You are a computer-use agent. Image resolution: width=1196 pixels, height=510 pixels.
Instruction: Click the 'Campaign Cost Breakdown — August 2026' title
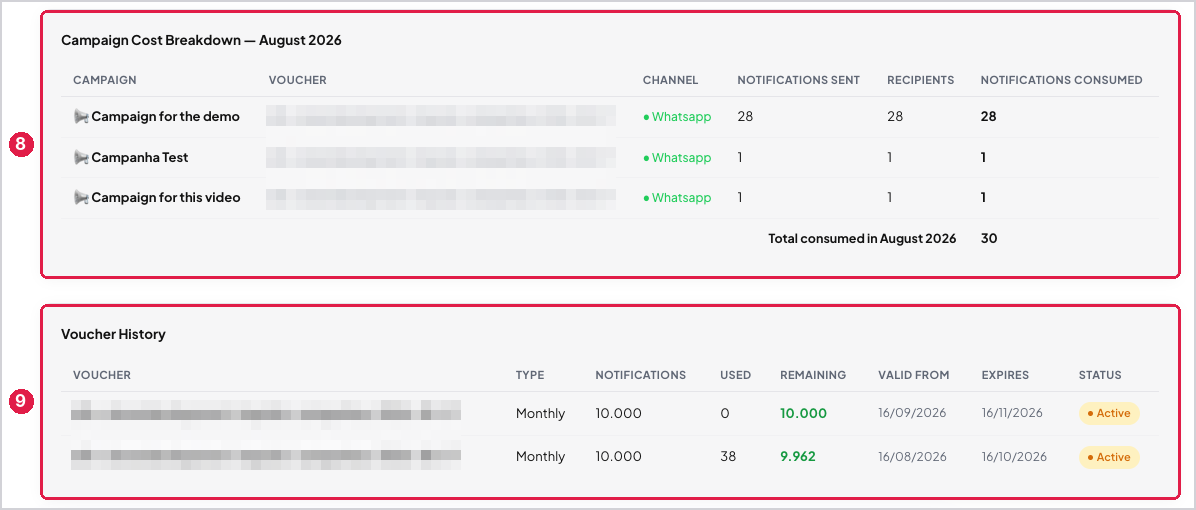click(201, 40)
